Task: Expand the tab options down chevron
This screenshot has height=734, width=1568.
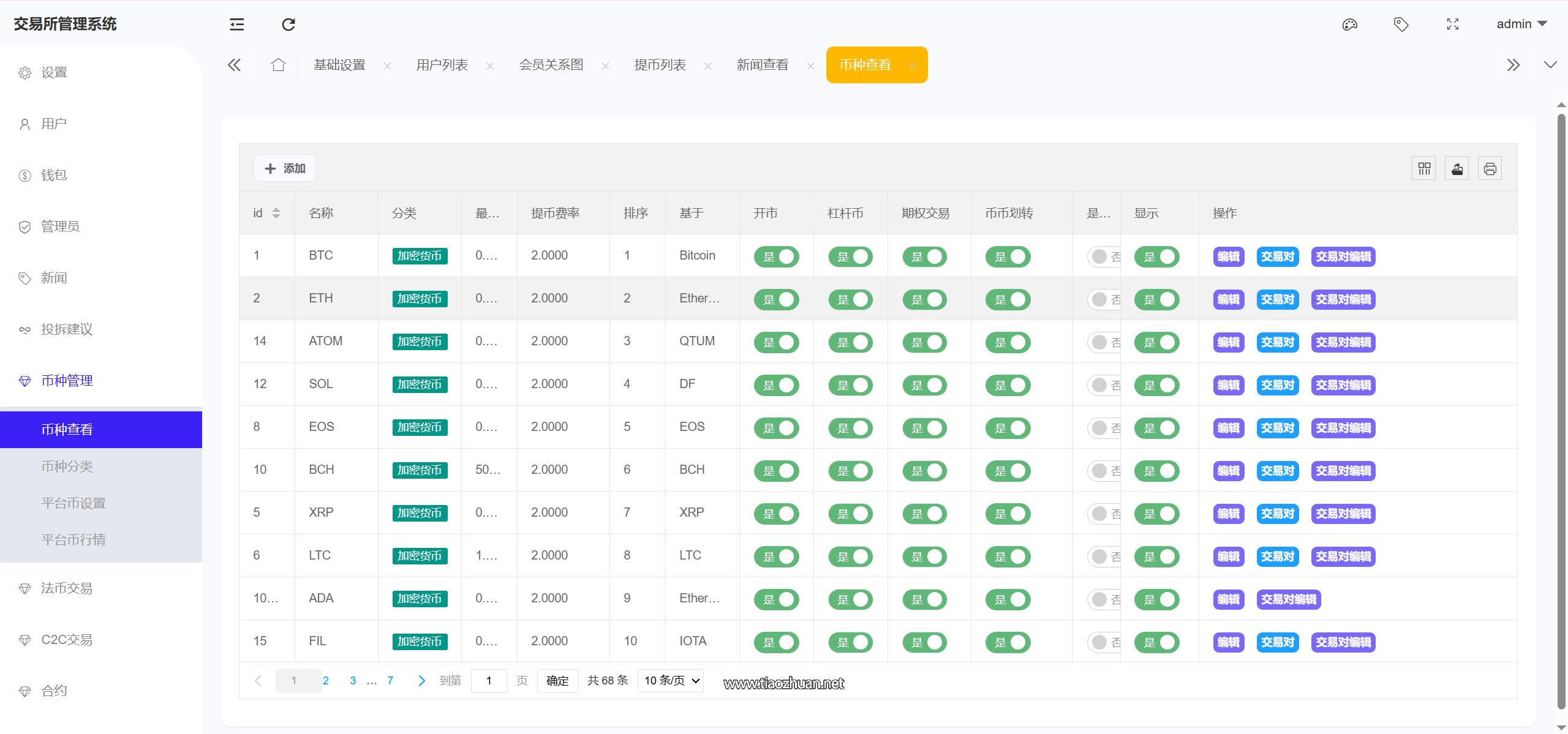Action: click(1550, 65)
